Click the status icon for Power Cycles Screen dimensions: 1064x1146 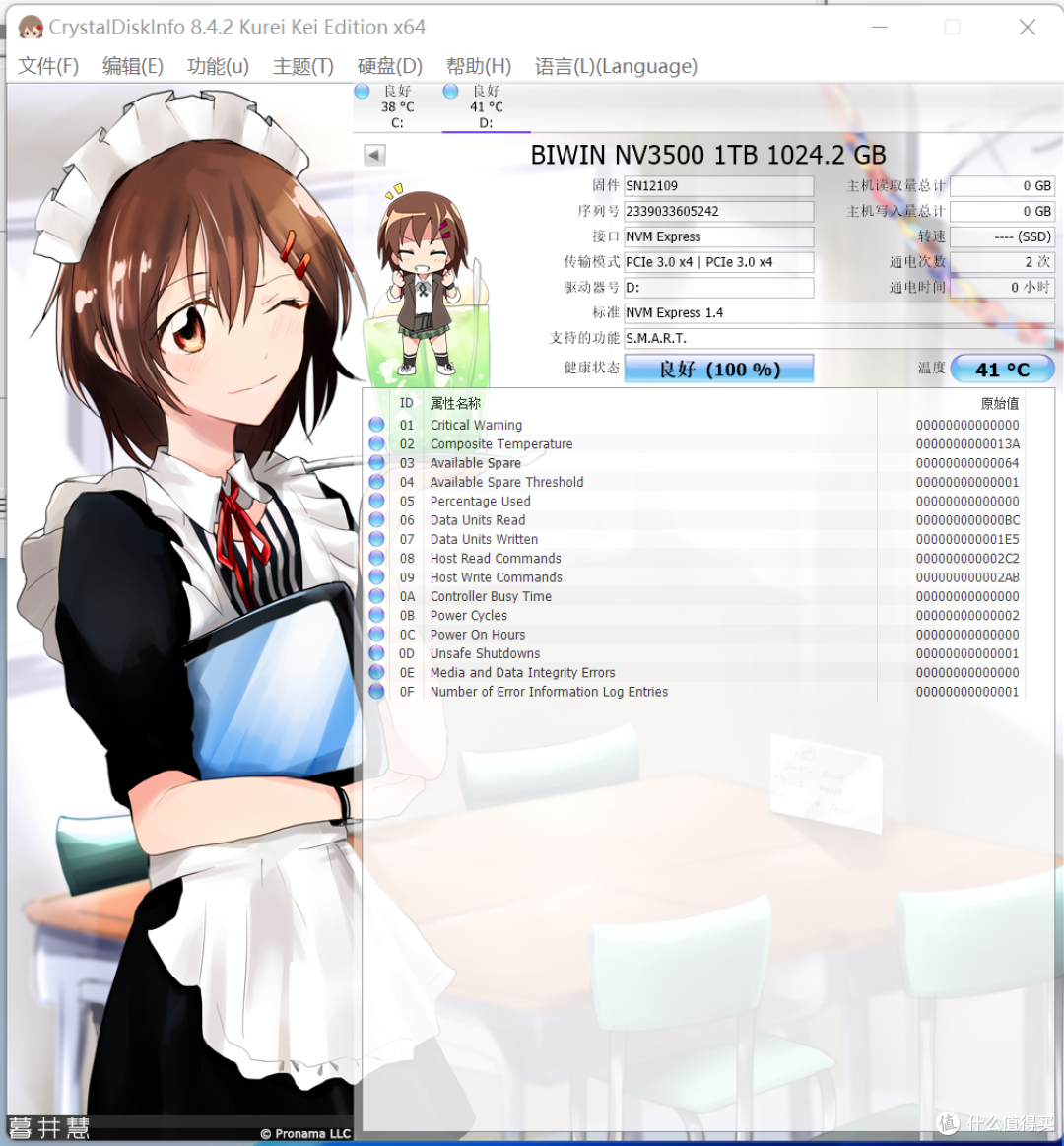click(x=376, y=615)
